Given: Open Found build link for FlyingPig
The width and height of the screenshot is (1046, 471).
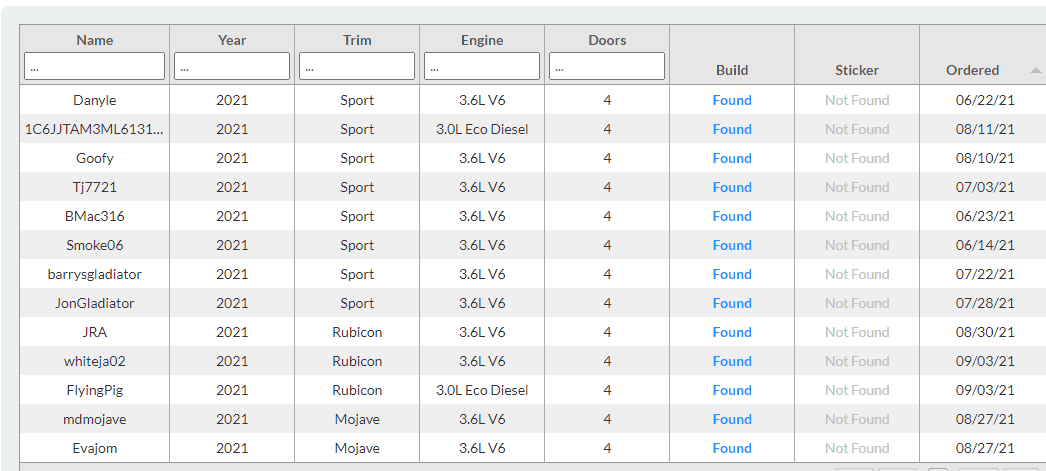Looking at the screenshot, I should 732,390.
